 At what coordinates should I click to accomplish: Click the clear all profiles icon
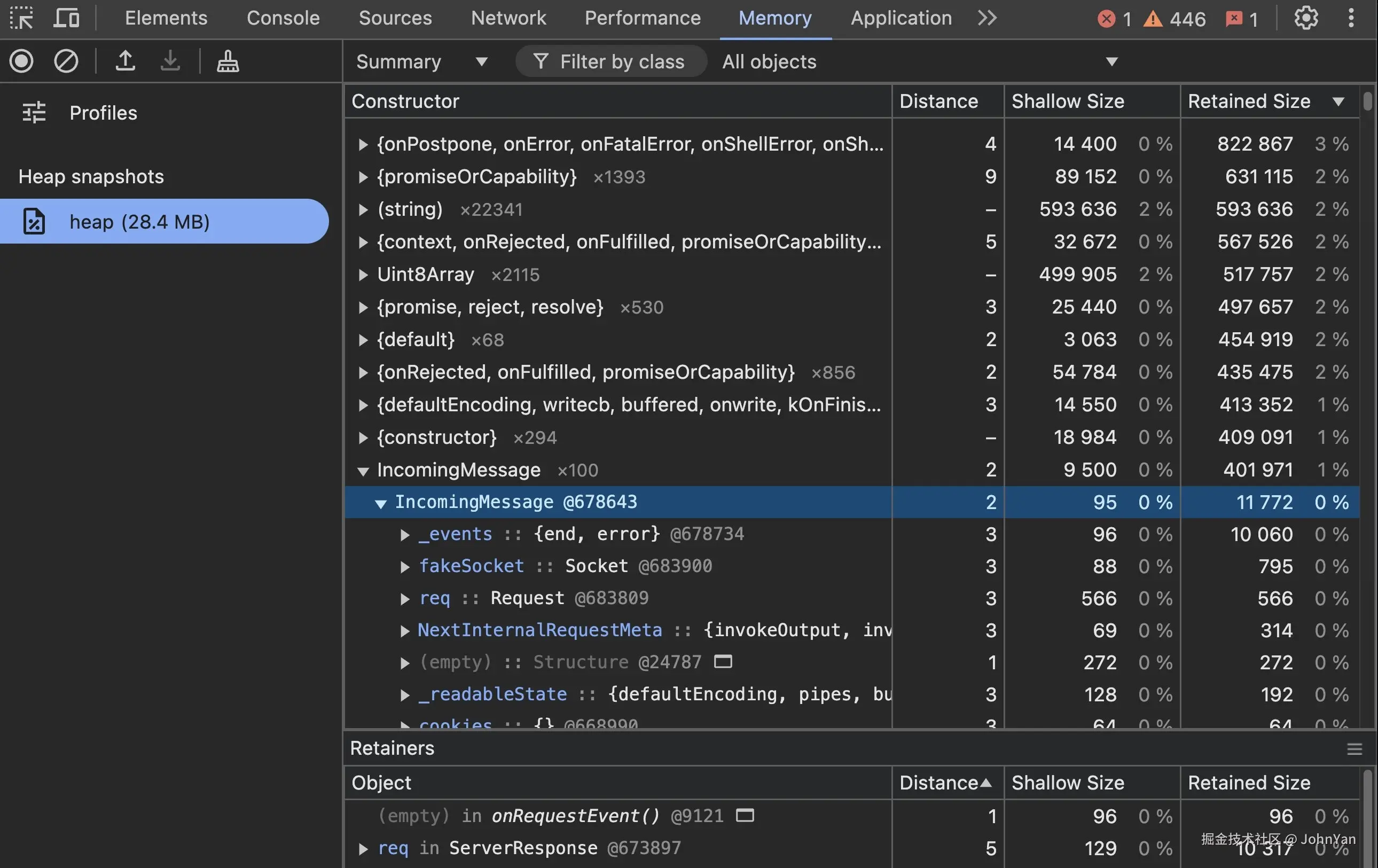[x=66, y=61]
